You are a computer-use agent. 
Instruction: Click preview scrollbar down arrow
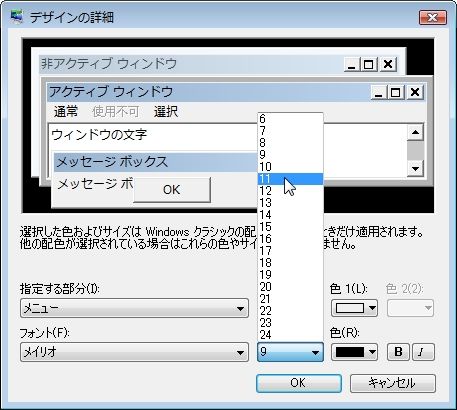[x=415, y=169]
